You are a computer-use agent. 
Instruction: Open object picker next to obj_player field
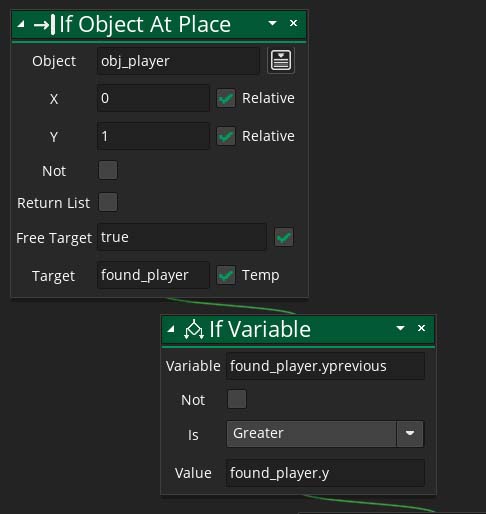(x=281, y=60)
